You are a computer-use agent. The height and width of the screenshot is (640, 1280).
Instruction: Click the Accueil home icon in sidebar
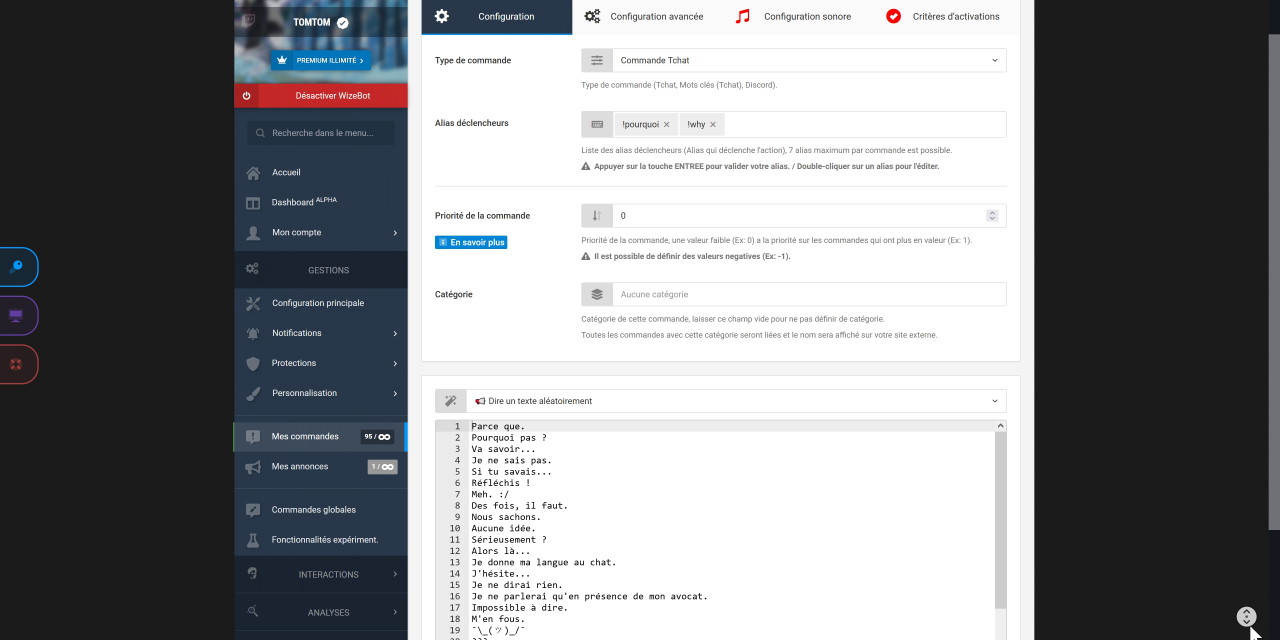[253, 173]
